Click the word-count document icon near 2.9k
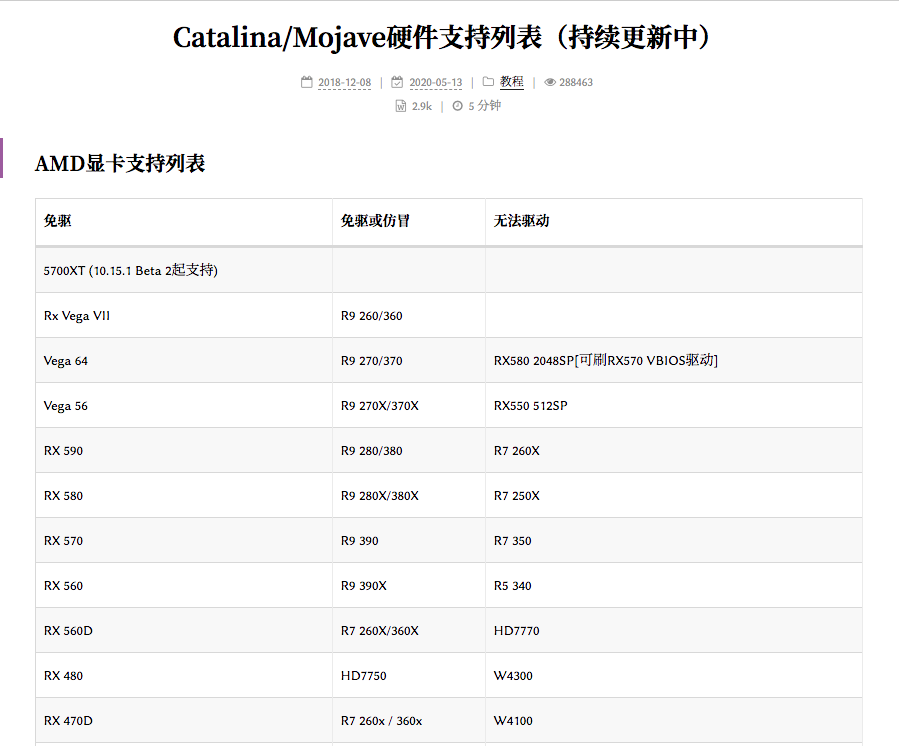This screenshot has width=899, height=746. (x=401, y=106)
